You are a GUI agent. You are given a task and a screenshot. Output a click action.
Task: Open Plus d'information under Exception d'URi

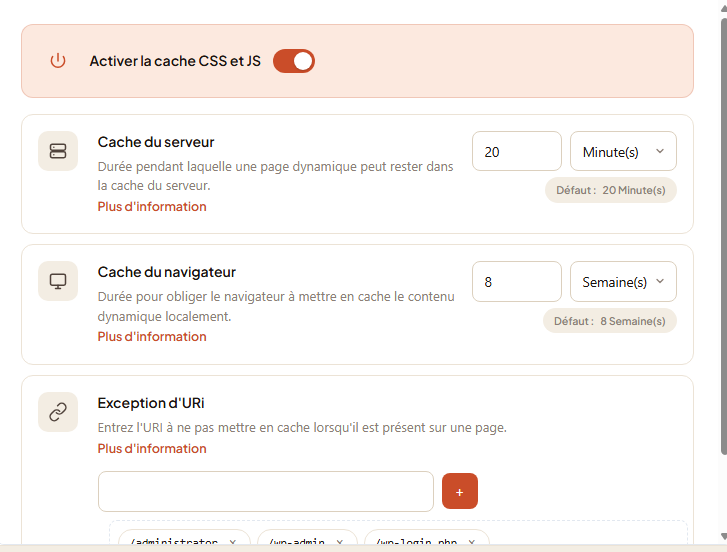tap(152, 449)
